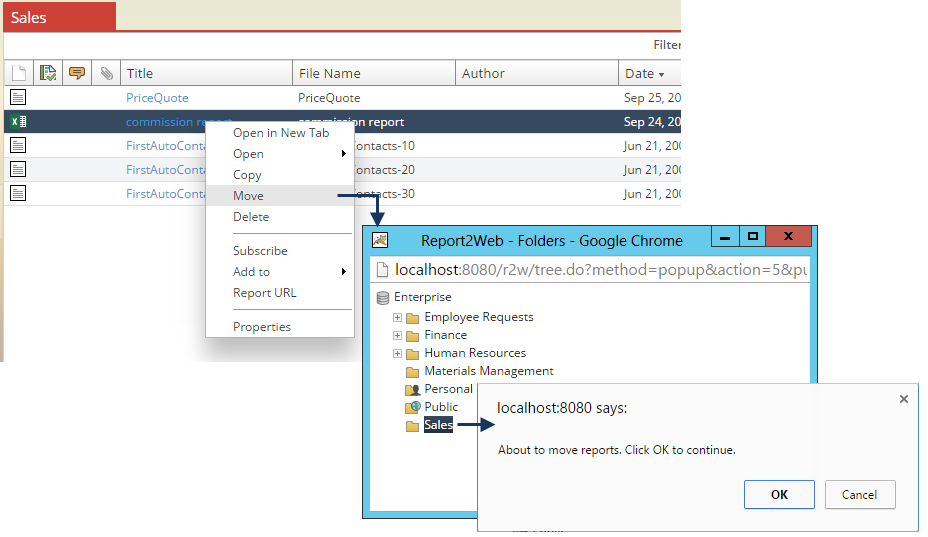Click the Personal folder user icon
928x537 pixels.
tap(413, 390)
